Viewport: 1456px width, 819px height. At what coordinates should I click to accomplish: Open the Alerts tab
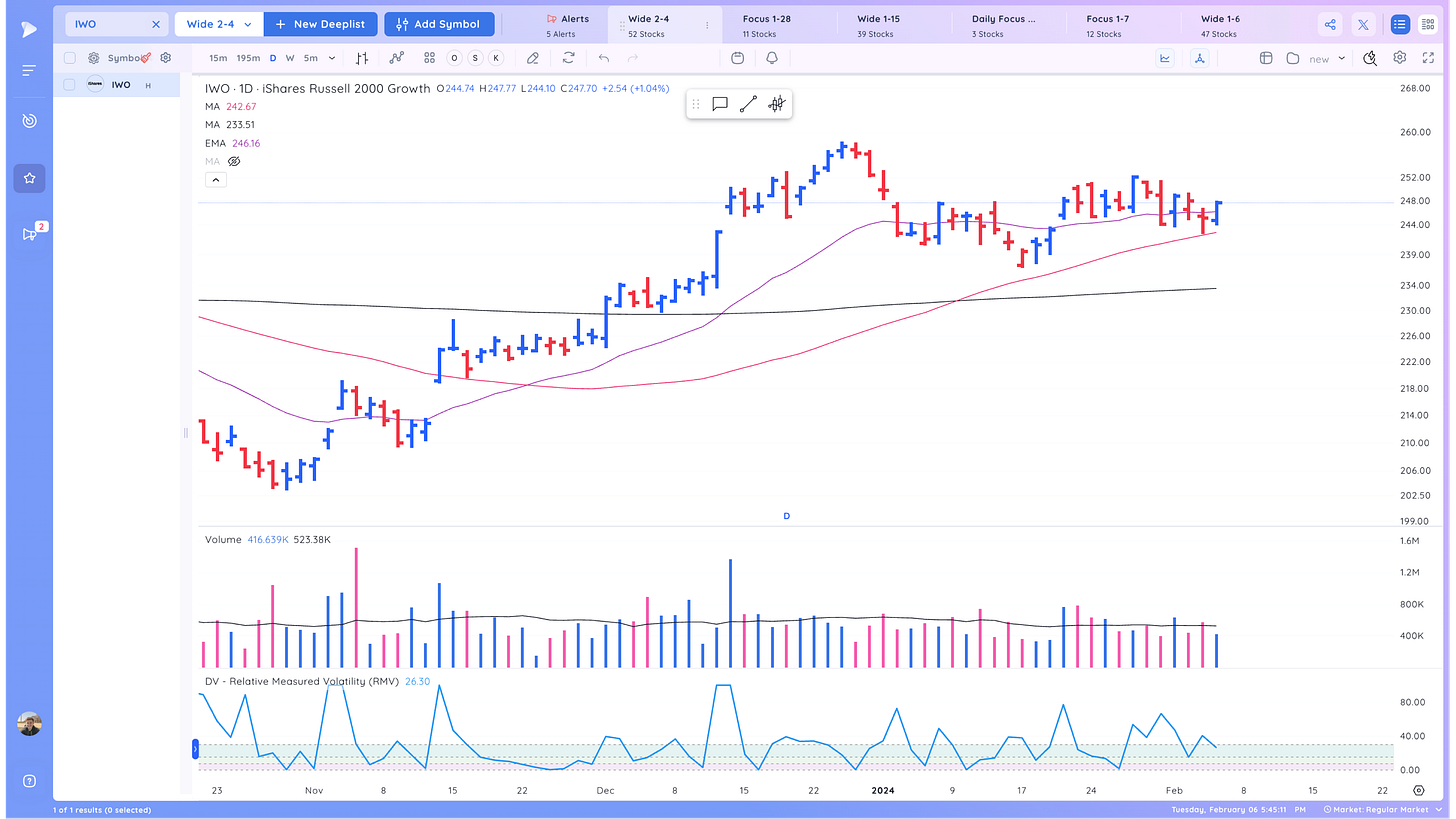click(567, 25)
